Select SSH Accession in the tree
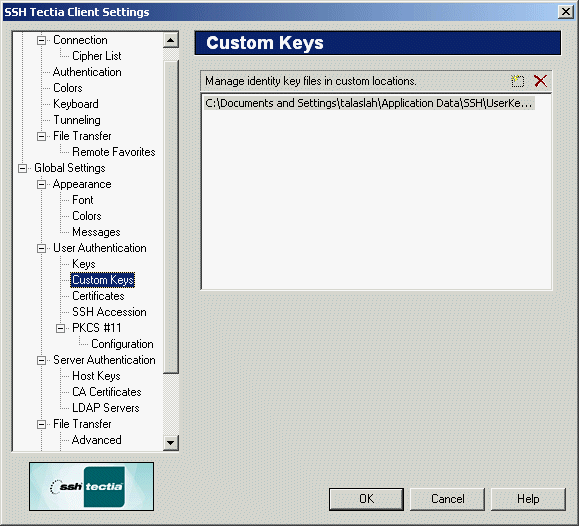This screenshot has height=526, width=579. (109, 312)
